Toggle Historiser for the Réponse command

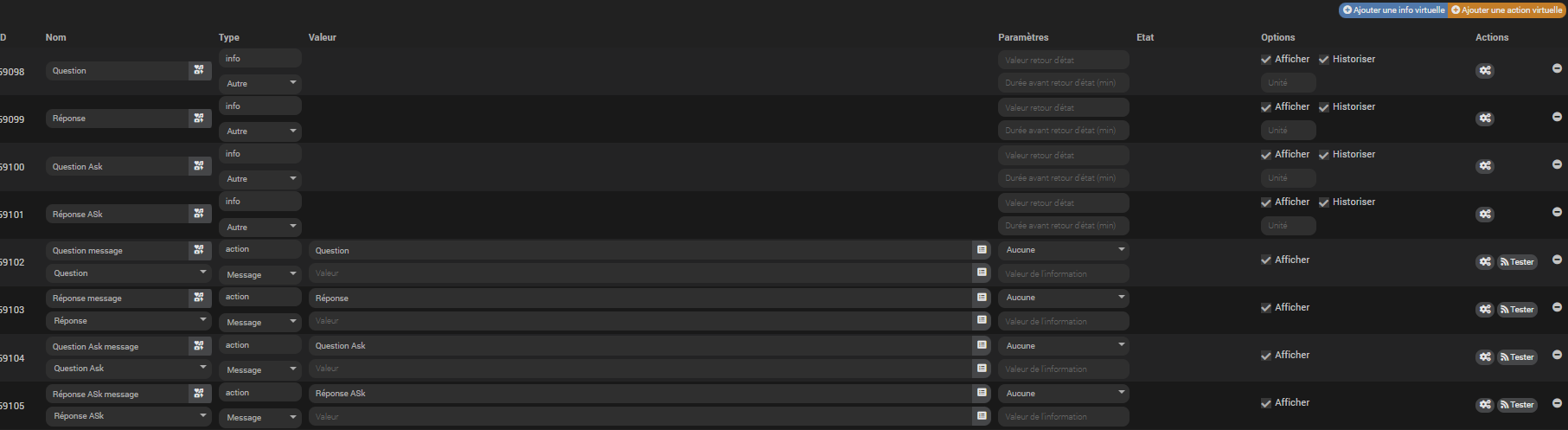pyautogui.click(x=1324, y=107)
